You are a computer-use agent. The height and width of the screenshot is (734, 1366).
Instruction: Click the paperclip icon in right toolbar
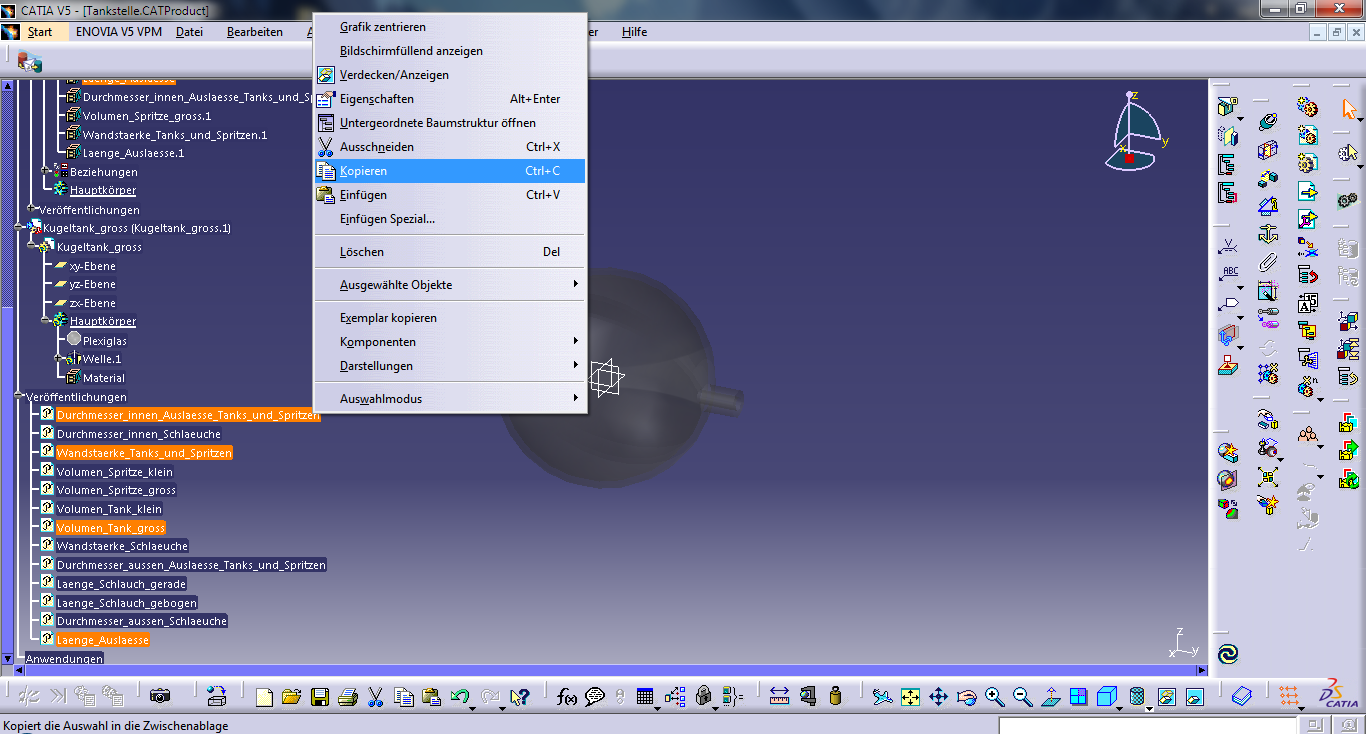pyautogui.click(x=1268, y=263)
